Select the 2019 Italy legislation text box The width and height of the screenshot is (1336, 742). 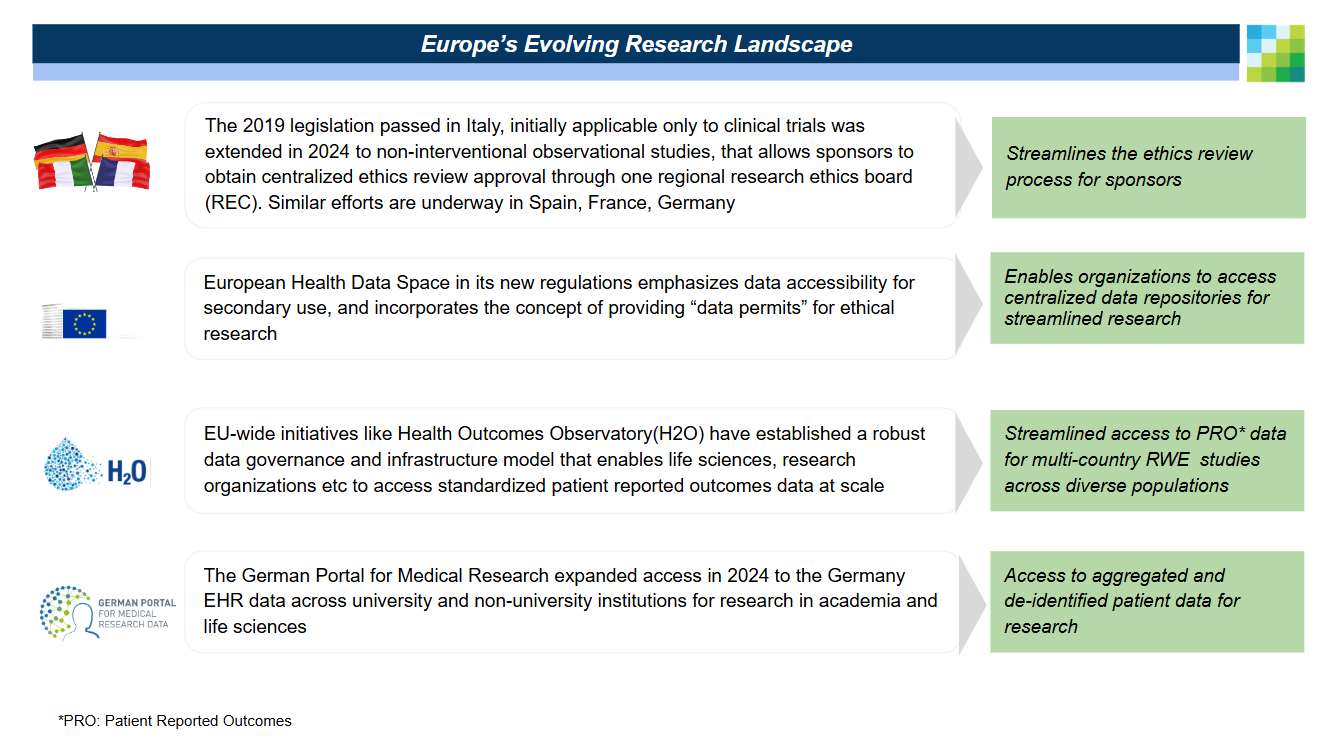click(x=570, y=165)
